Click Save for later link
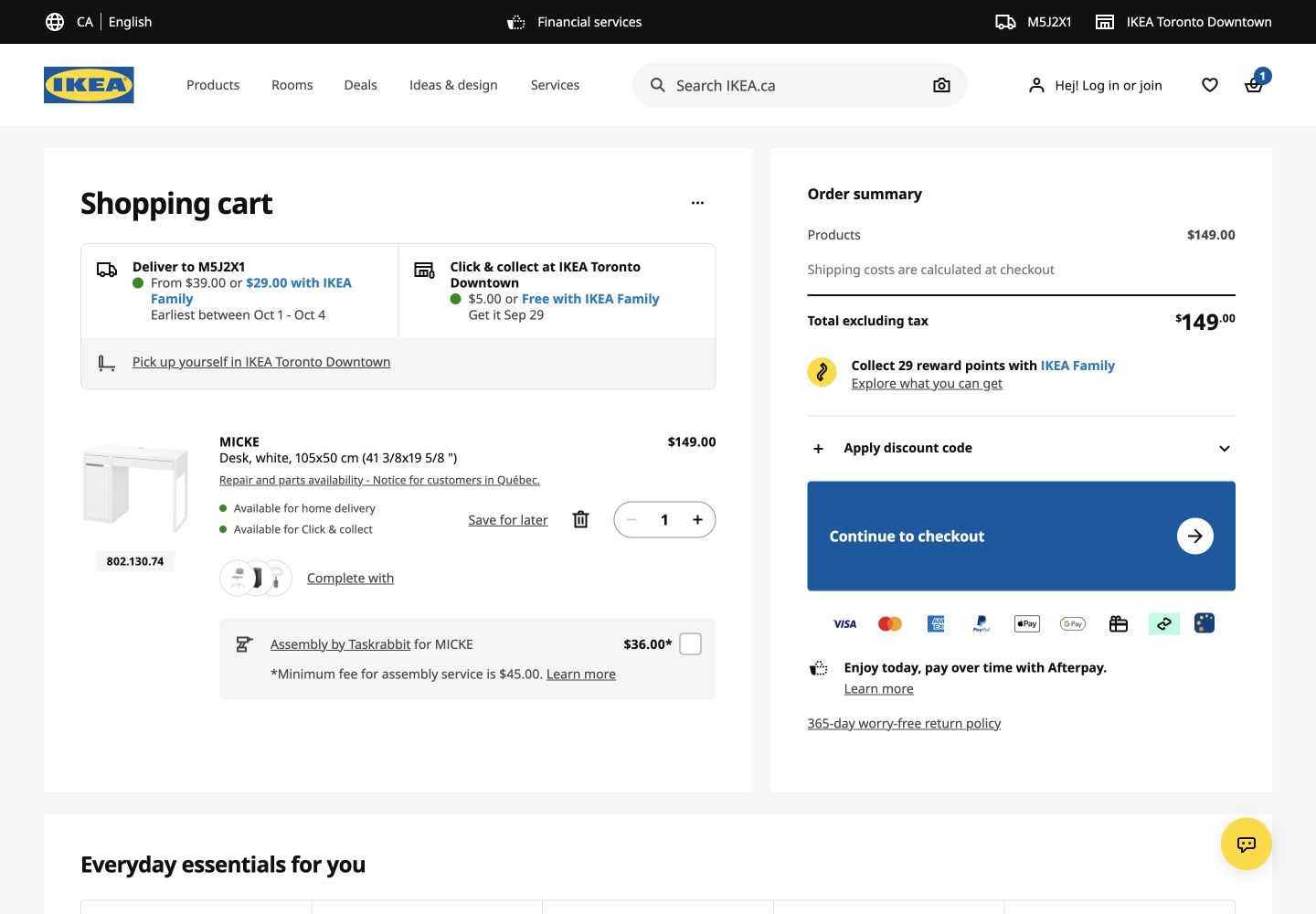This screenshot has width=1316, height=914. pyautogui.click(x=508, y=520)
